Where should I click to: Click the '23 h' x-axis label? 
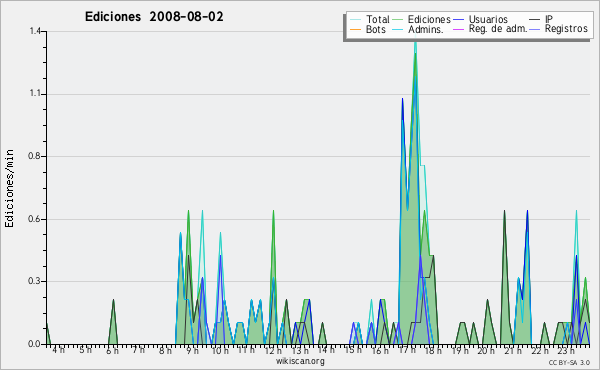pyautogui.click(x=567, y=350)
